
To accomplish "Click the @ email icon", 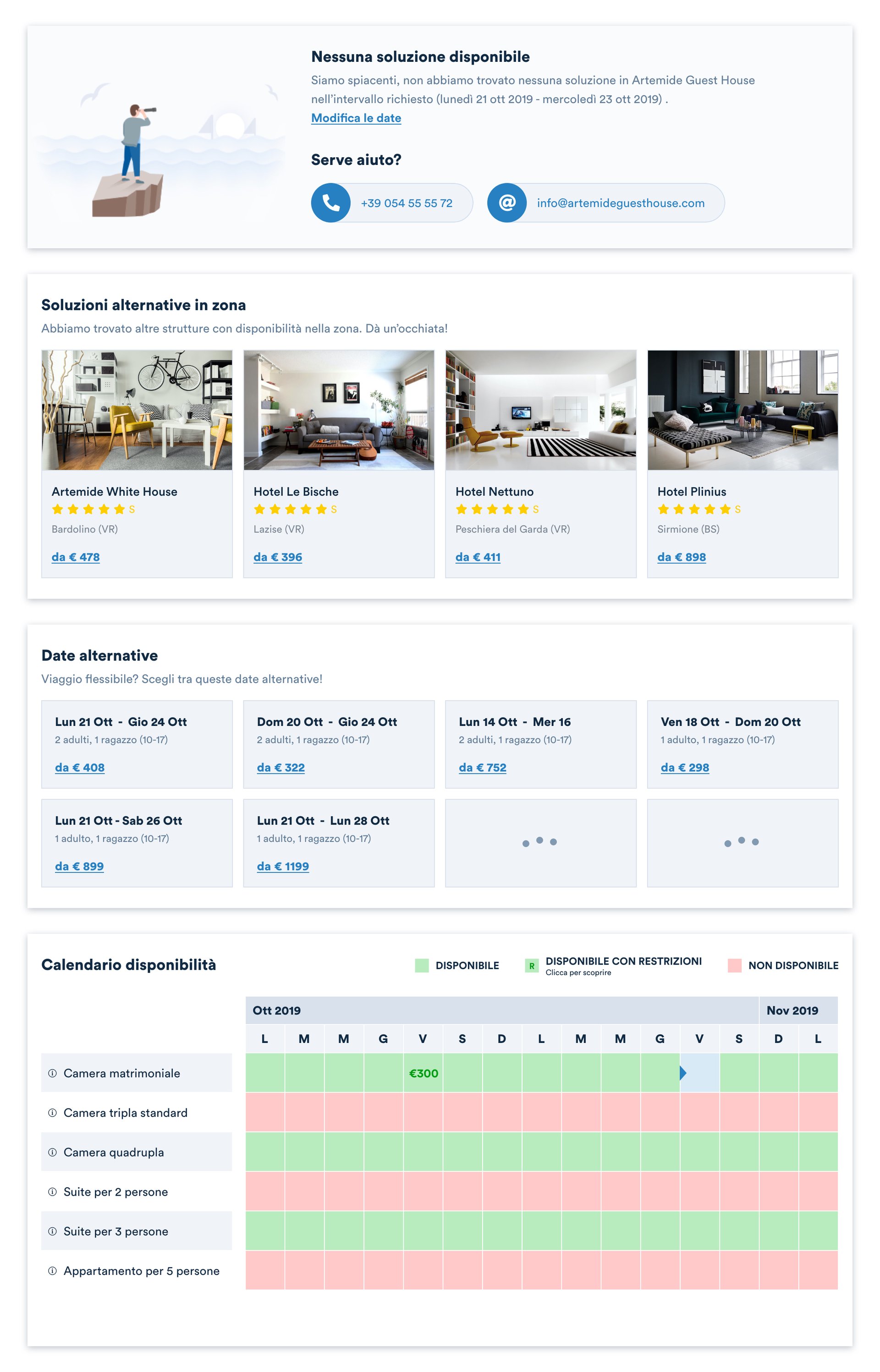I will click(x=507, y=203).
